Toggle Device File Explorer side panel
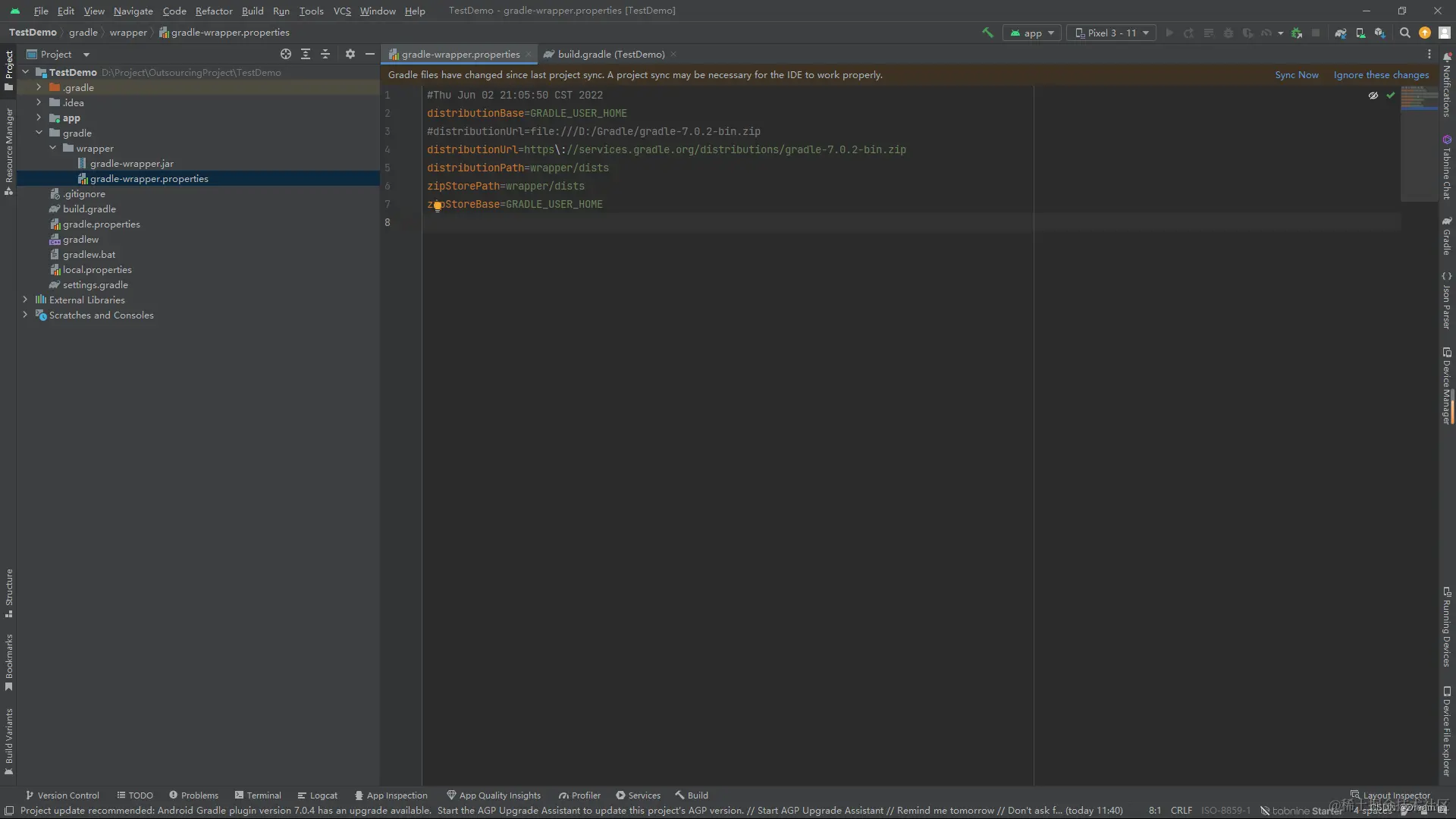 click(1447, 732)
